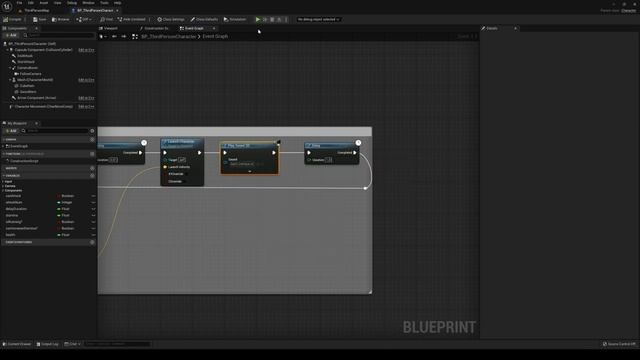Click Completed output pin on right Delay node
Screen dimensions: 640x360
click(x=355, y=153)
